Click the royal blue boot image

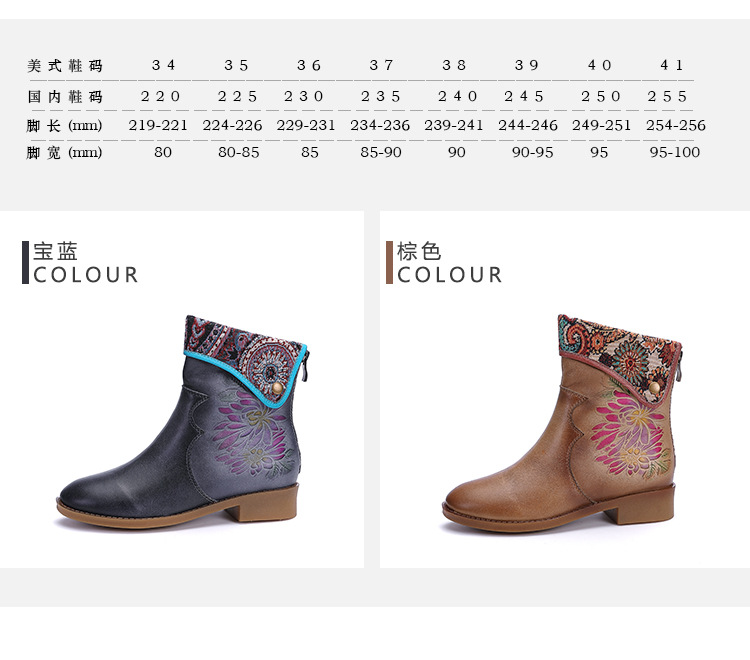pyautogui.click(x=183, y=421)
